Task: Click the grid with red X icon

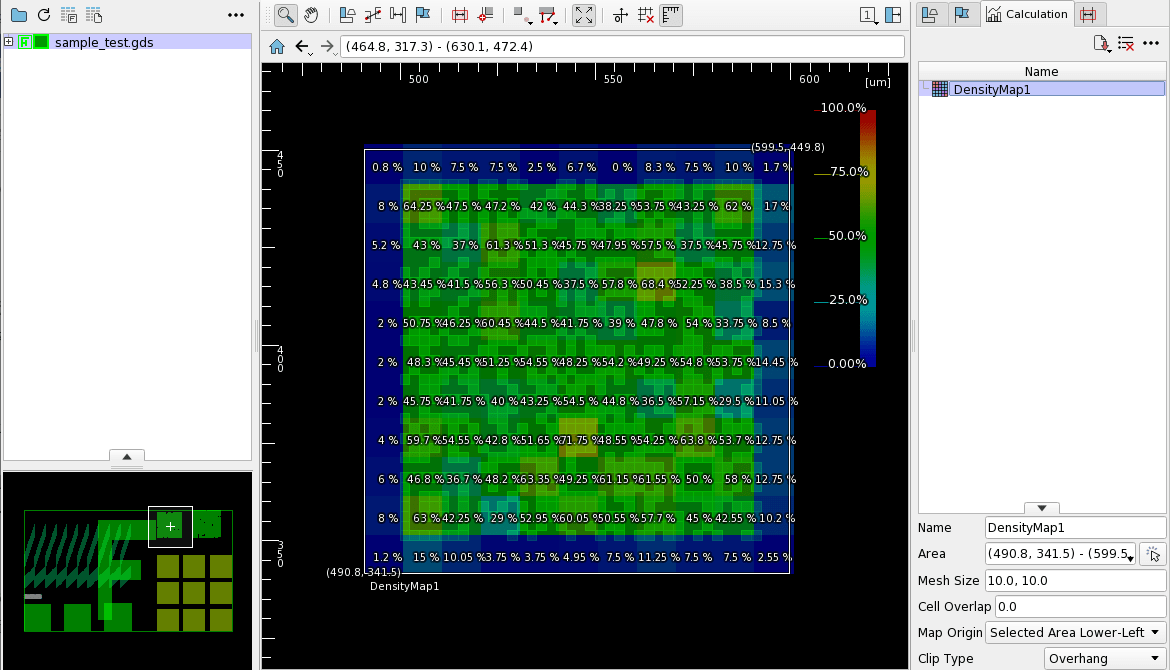Action: tap(645, 15)
